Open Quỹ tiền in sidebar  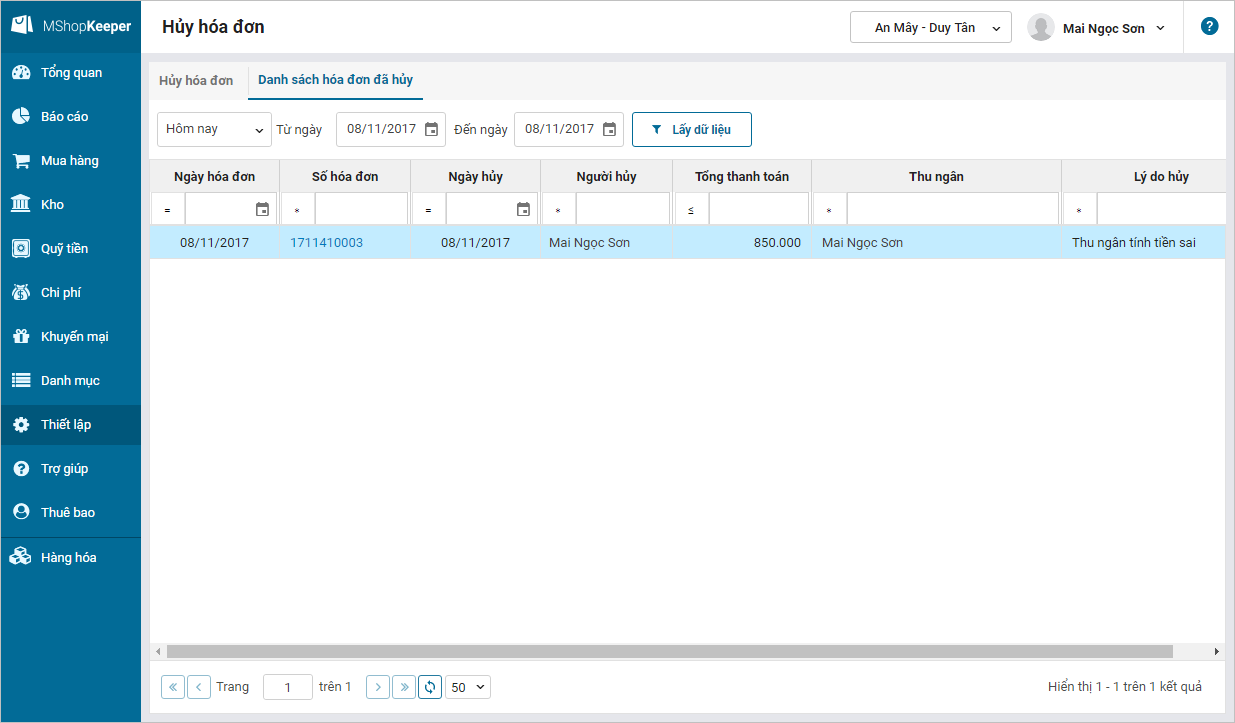64,249
